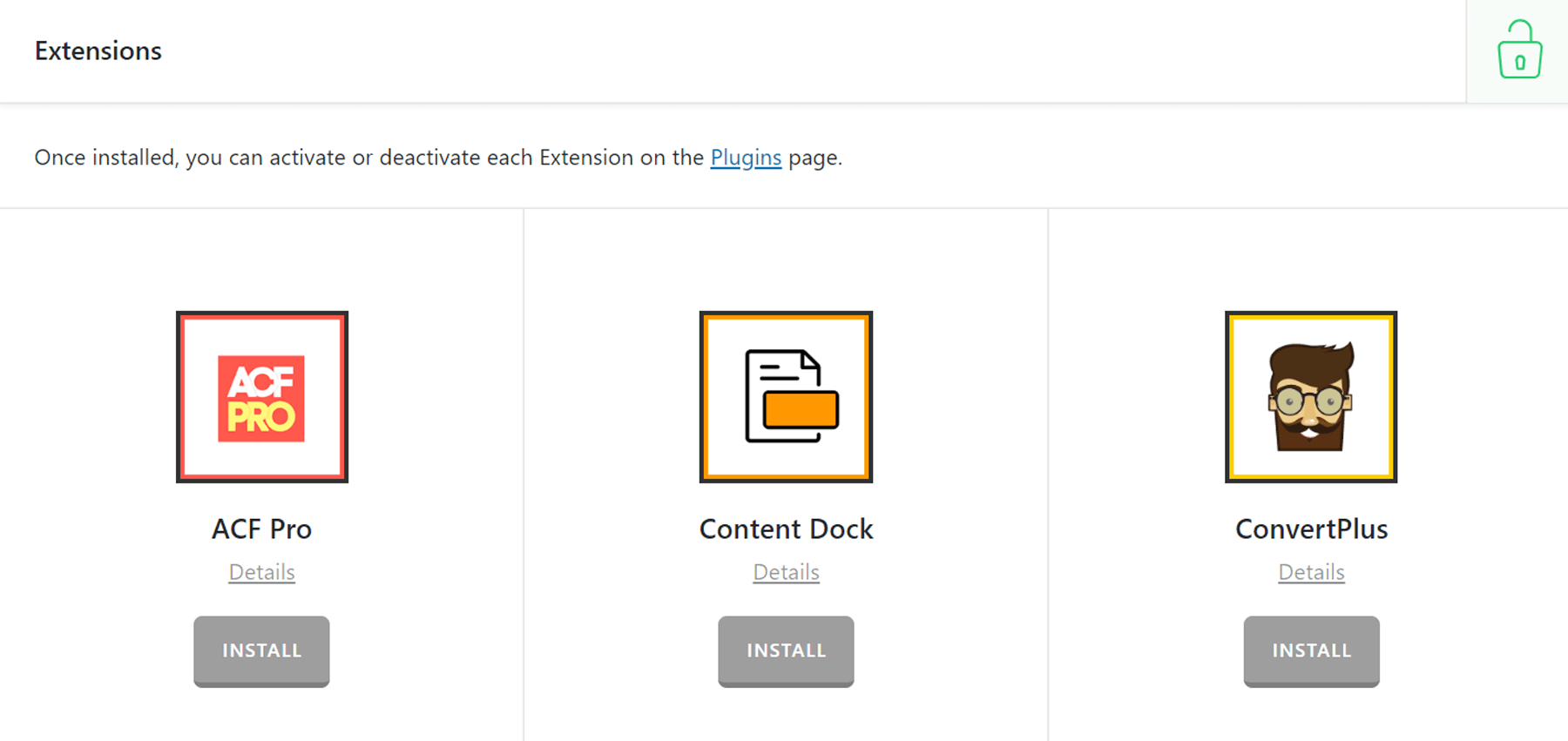The image size is (1568, 741).
Task: Click the green unlock padlock icon
Action: (x=1518, y=50)
